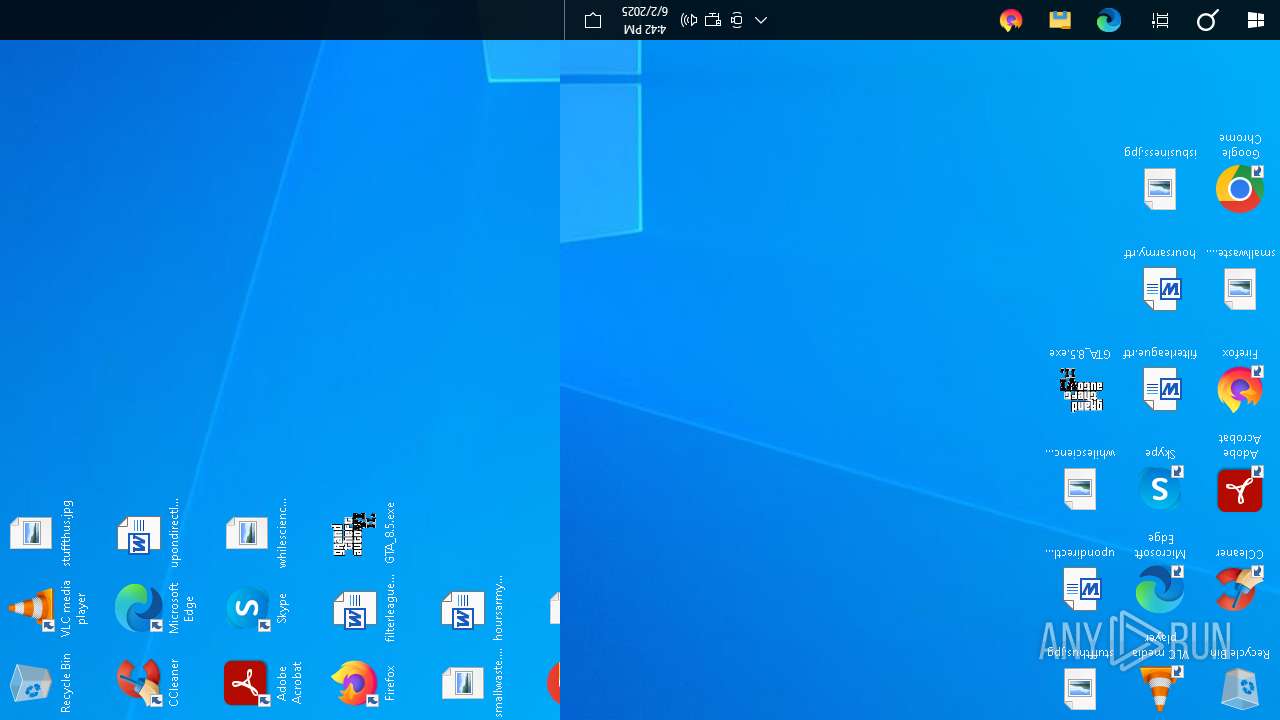Select Adobe Acrobat icon in sideways desktop
The width and height of the screenshot is (1280, 720).
pos(247,683)
